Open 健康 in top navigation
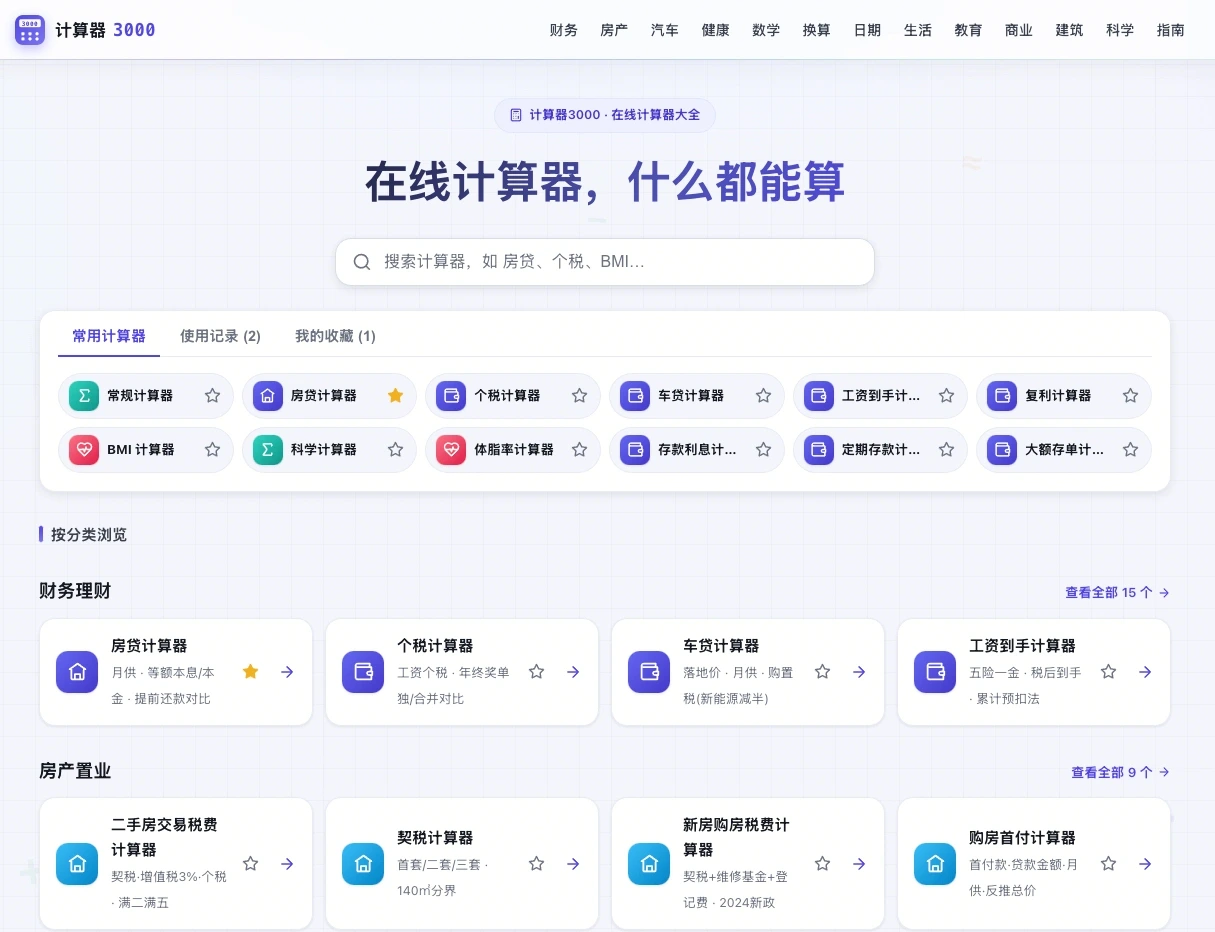The height and width of the screenshot is (932, 1215). tap(716, 30)
